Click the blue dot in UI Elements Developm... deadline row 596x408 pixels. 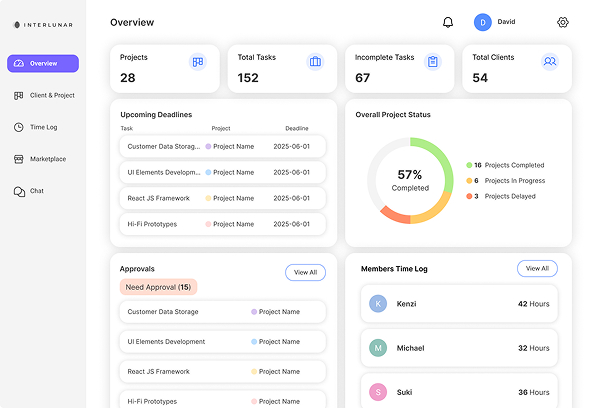208,172
